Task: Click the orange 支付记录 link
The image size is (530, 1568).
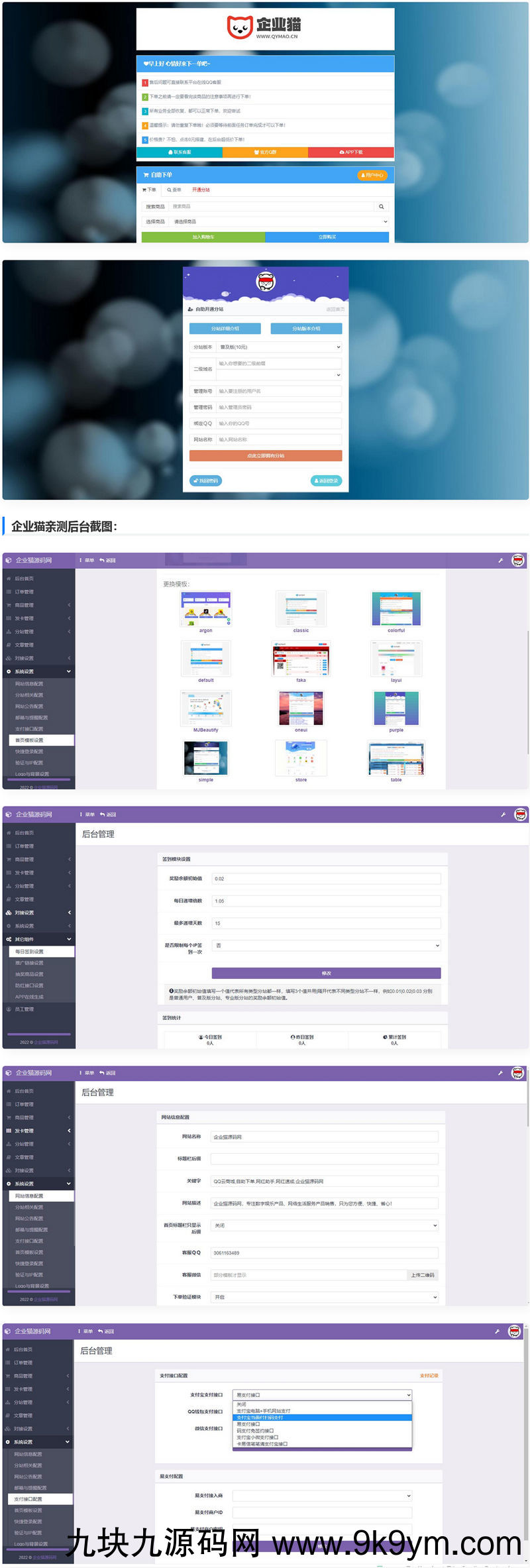Action: 429,1376
